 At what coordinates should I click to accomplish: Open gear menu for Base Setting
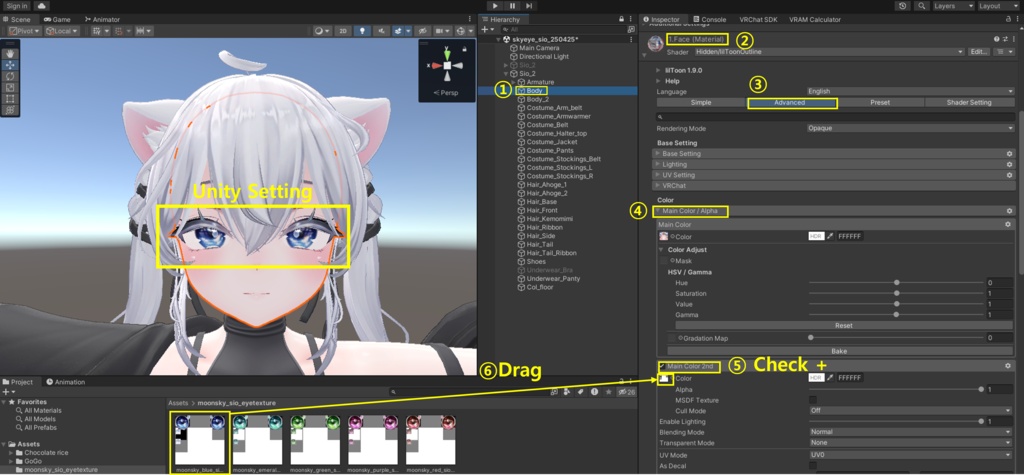[x=1009, y=154]
